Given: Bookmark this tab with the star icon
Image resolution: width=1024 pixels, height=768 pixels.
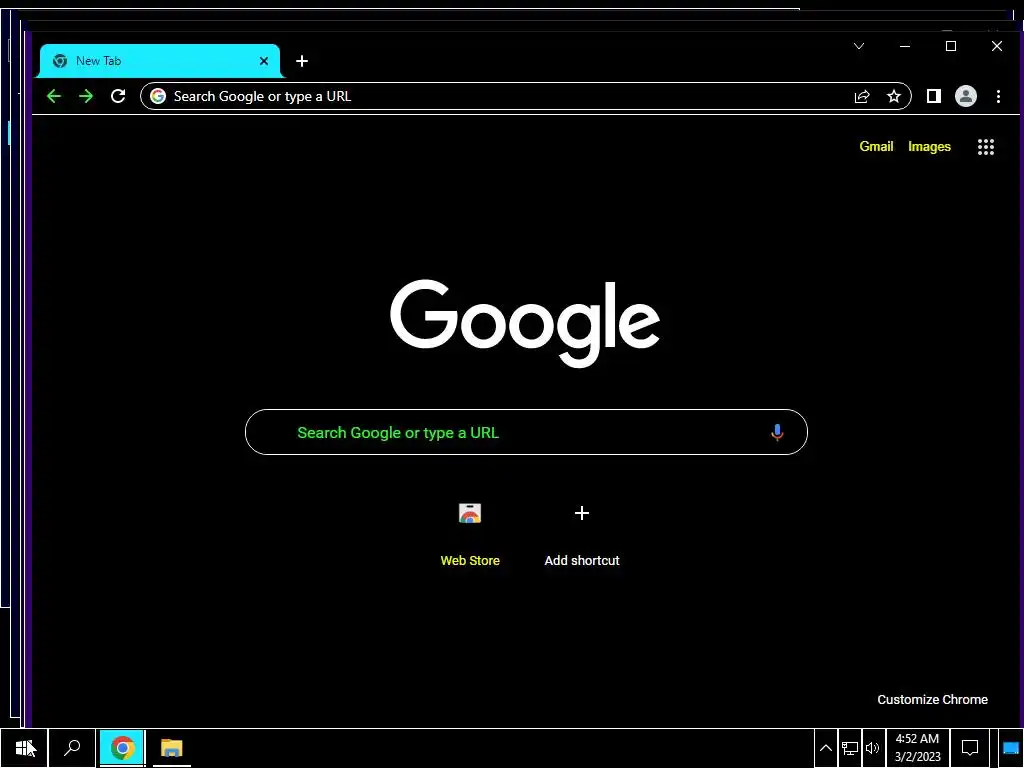Looking at the screenshot, I should coord(894,97).
